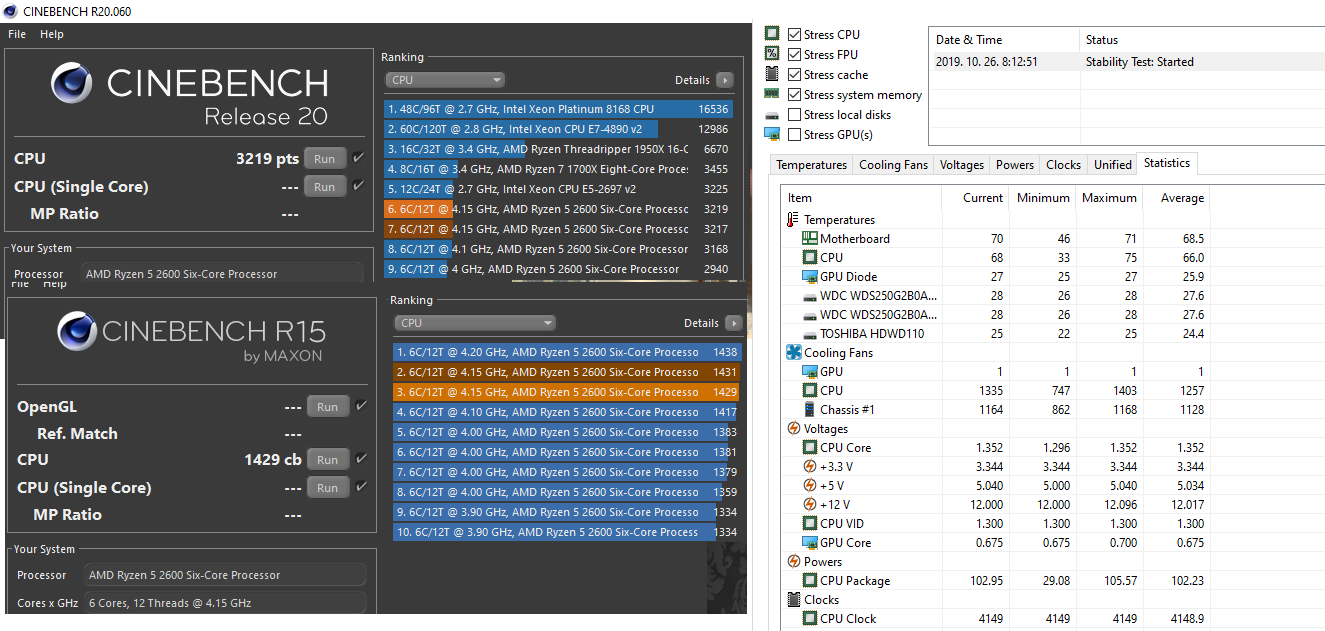
Task: Click the thermometer icon of Temperatures group
Action: point(794,219)
